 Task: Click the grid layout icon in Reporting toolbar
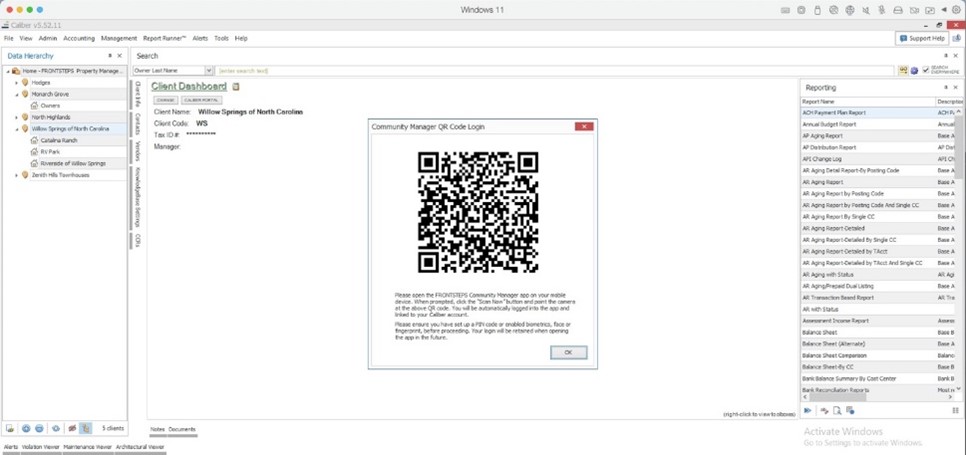tap(956, 410)
